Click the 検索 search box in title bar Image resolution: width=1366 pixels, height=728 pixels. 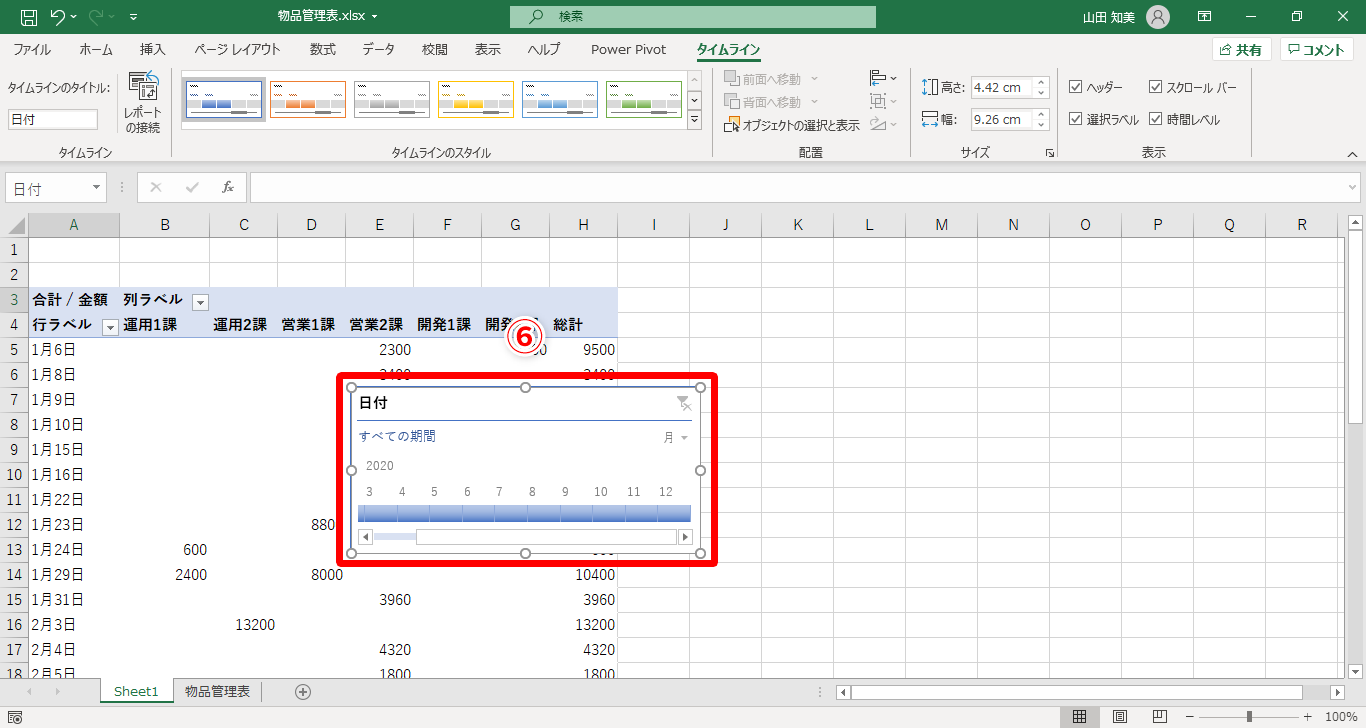pos(692,17)
